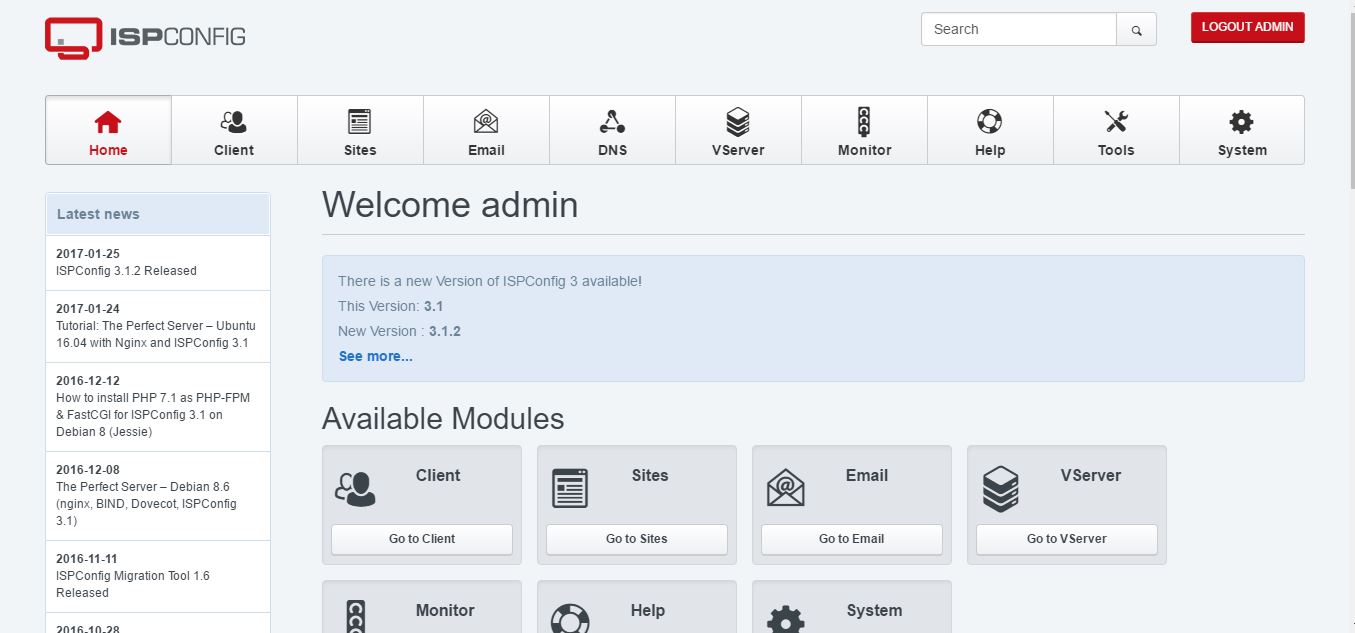Click the search magnifier button
The width and height of the screenshot is (1355, 633).
(1136, 30)
